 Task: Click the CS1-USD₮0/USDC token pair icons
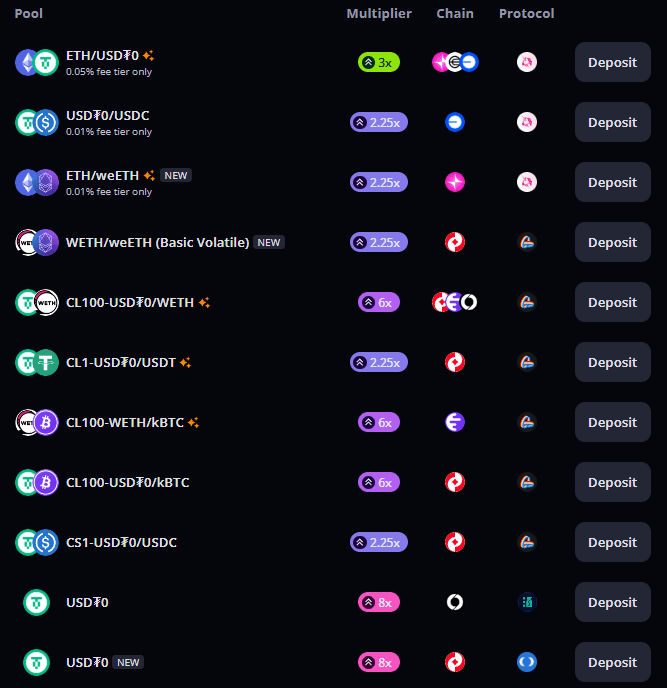point(37,542)
